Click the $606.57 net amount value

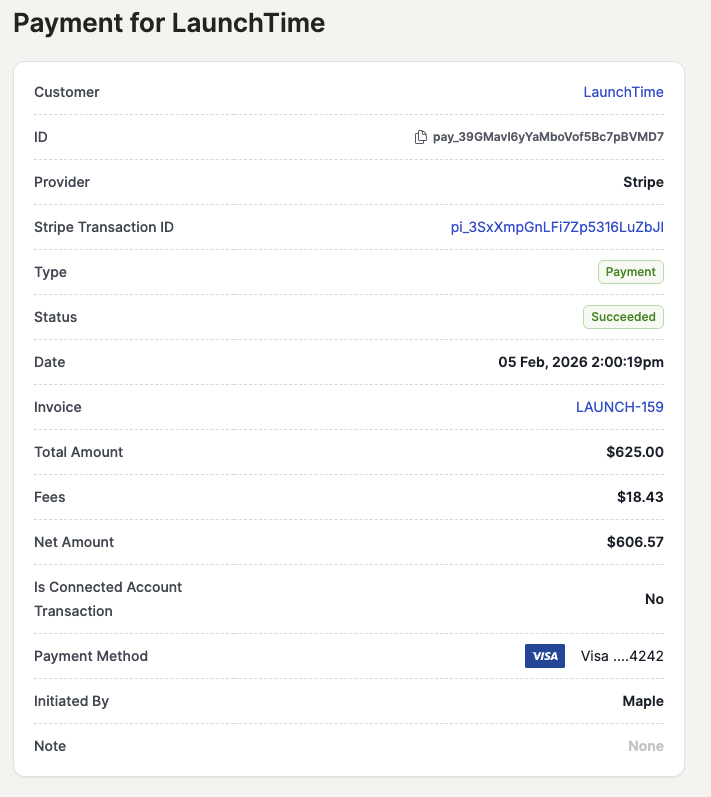634,542
